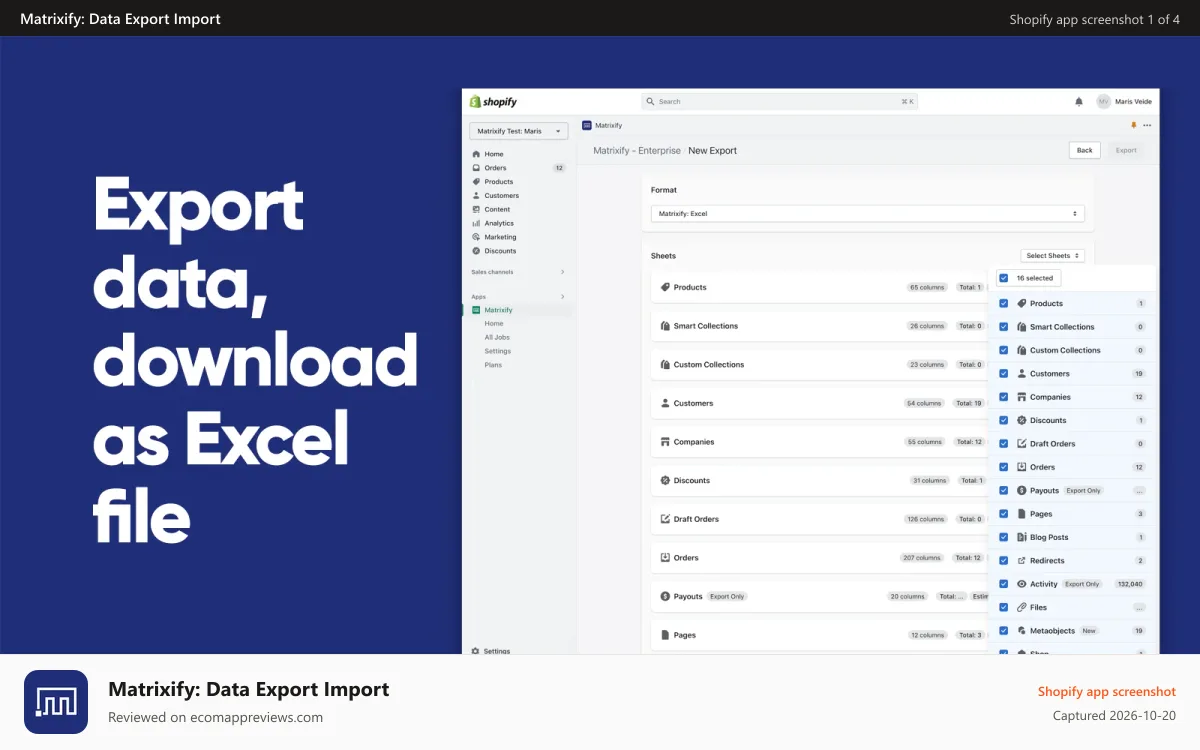Open the Format dropdown showing Matrixify: Excel

pos(867,214)
